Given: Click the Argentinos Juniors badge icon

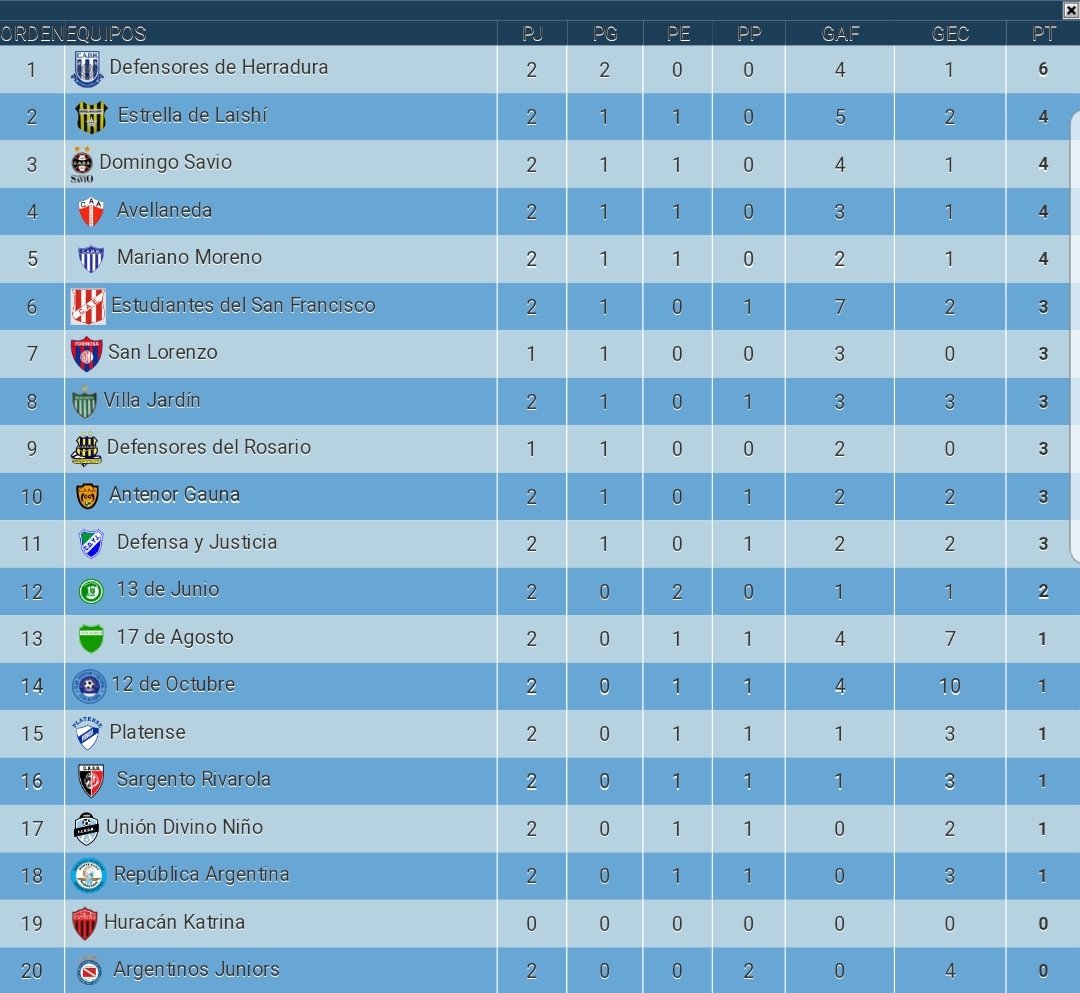Looking at the screenshot, I should tap(89, 970).
